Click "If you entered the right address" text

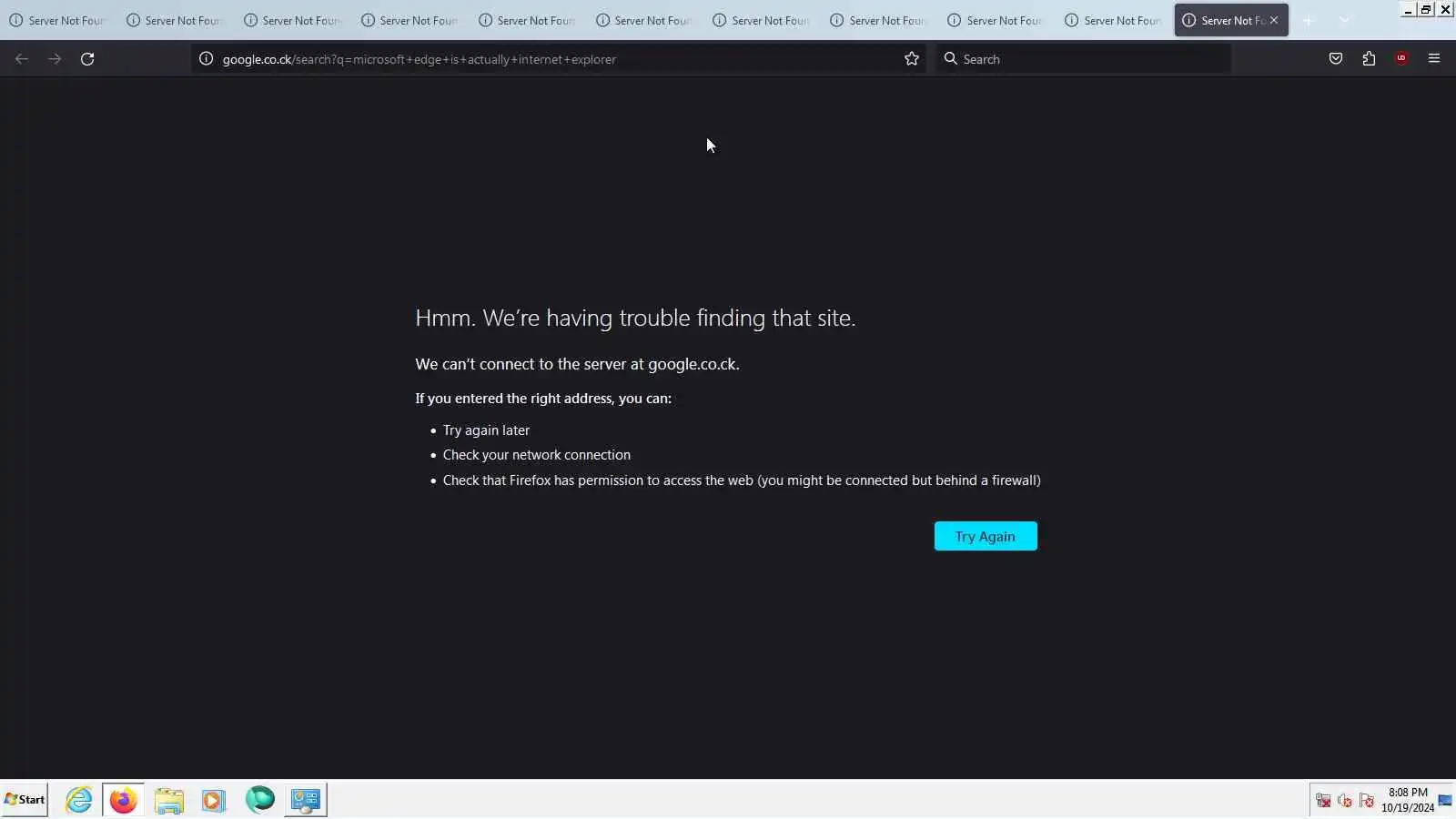tap(543, 399)
